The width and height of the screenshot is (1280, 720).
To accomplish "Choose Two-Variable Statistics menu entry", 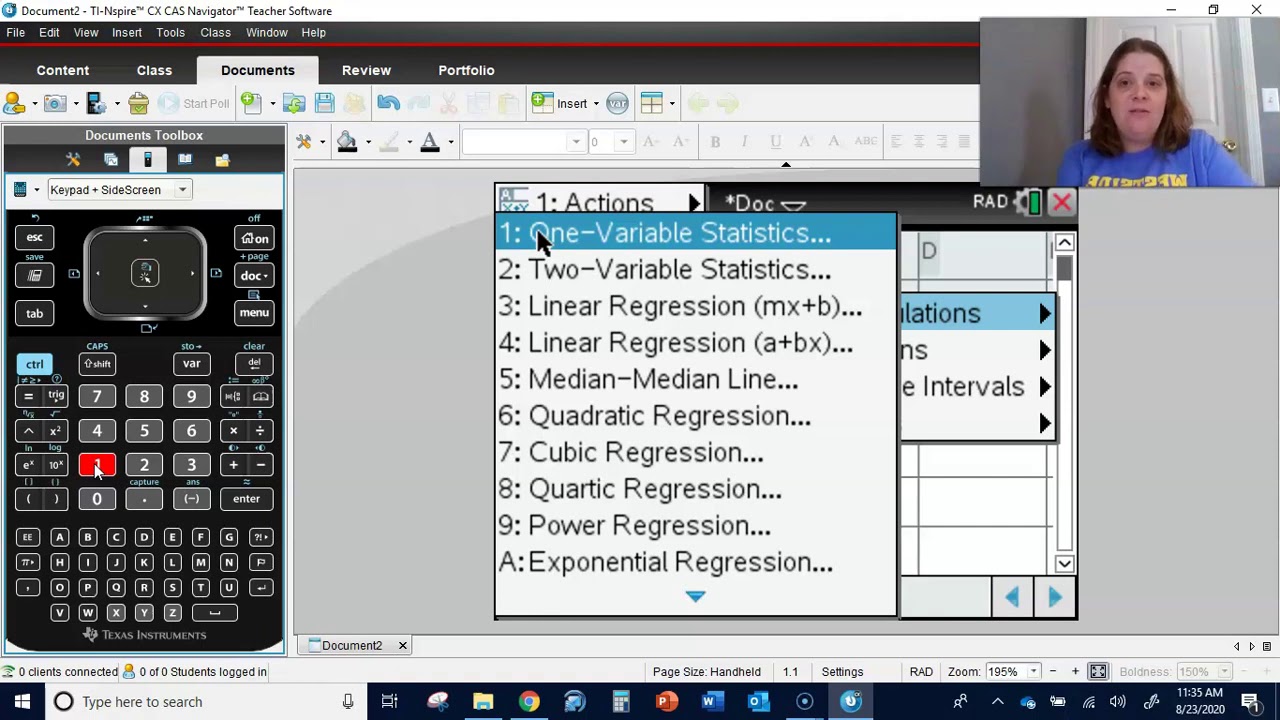I will (x=696, y=269).
